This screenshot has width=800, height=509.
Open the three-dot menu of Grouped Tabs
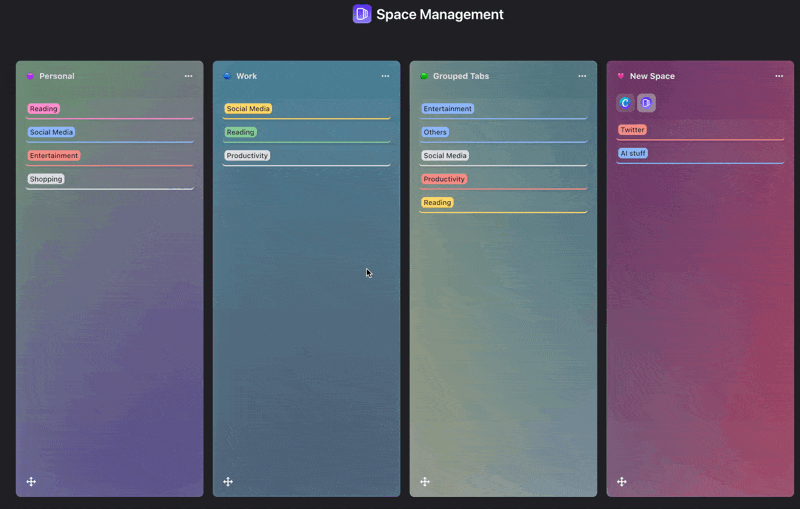point(582,76)
